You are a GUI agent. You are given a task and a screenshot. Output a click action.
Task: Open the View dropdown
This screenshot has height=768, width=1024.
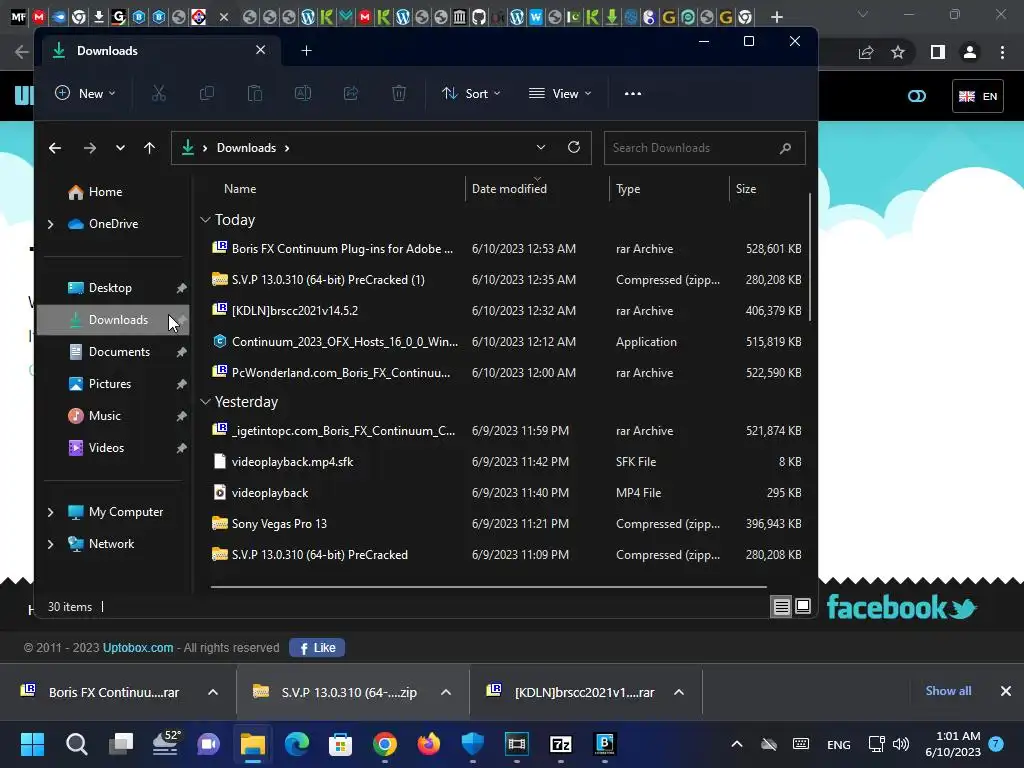pos(560,93)
